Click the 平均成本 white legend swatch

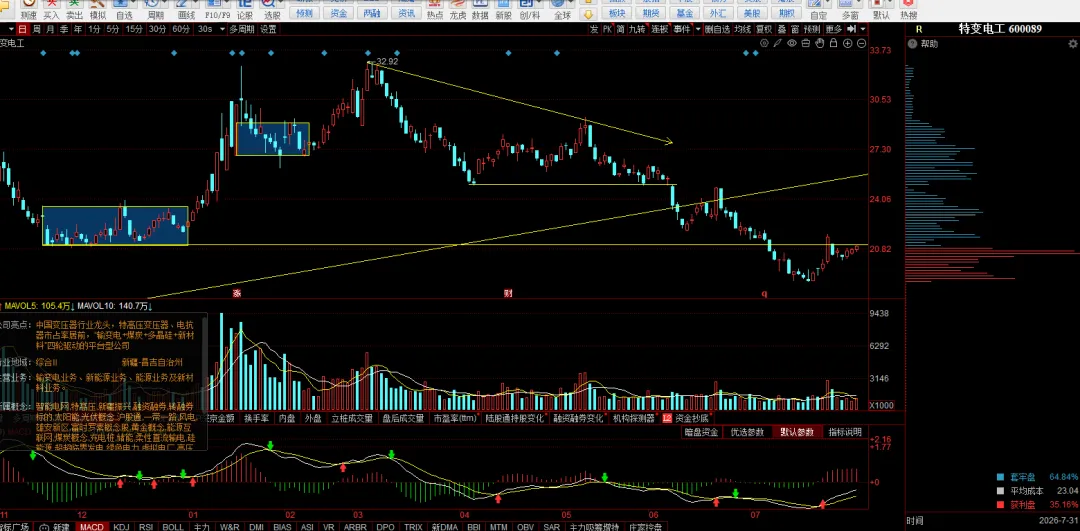point(1000,491)
